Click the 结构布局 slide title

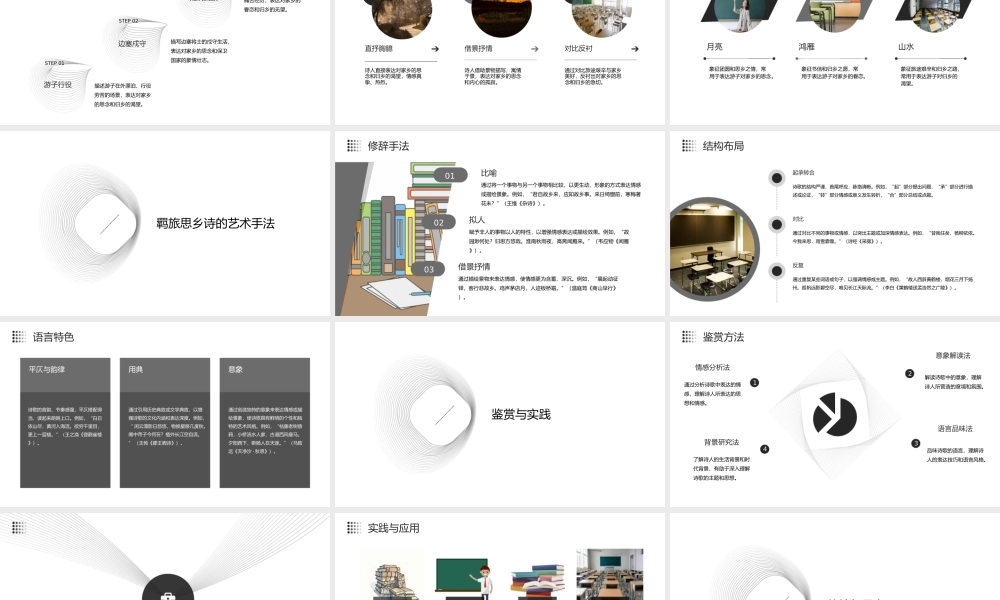723,146
